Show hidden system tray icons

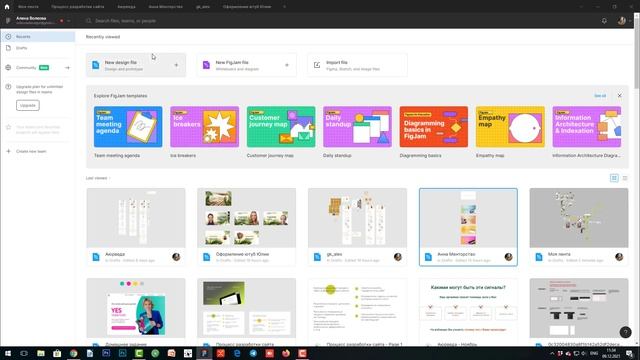(x=552, y=353)
